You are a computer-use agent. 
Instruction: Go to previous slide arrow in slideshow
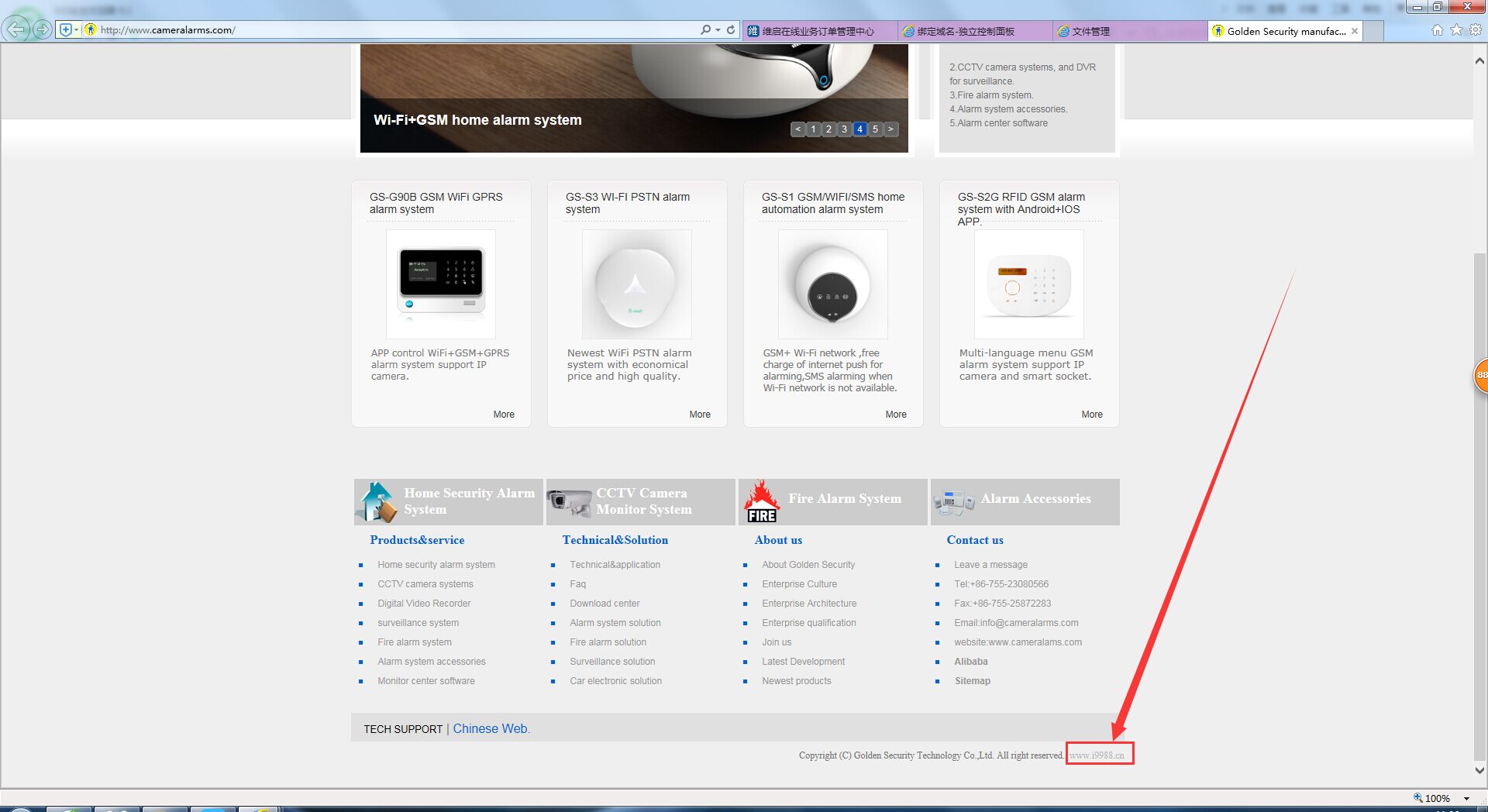click(798, 129)
